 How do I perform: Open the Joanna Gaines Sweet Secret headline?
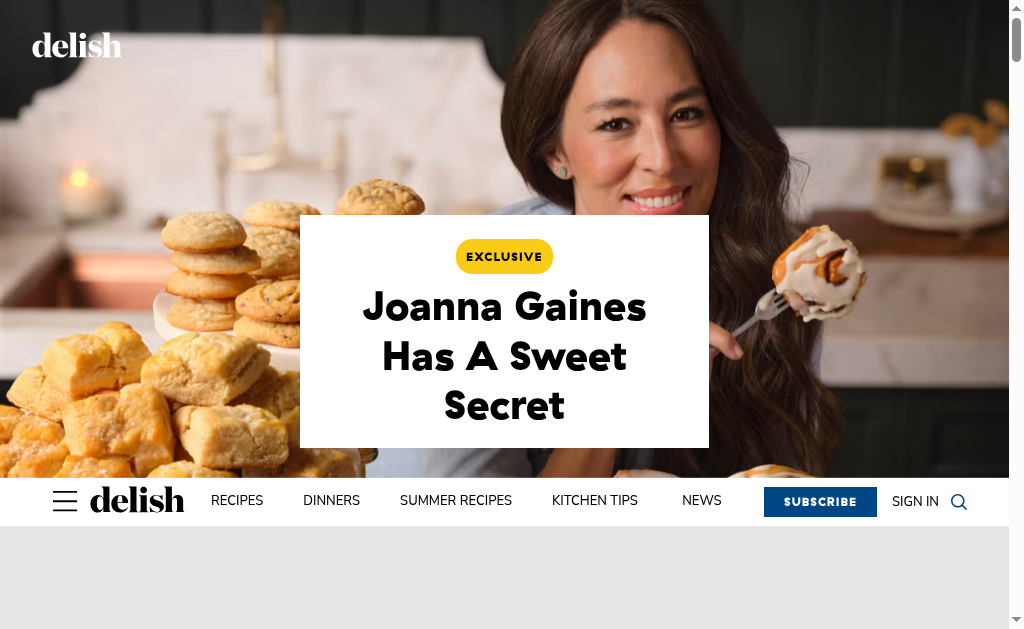click(x=504, y=357)
